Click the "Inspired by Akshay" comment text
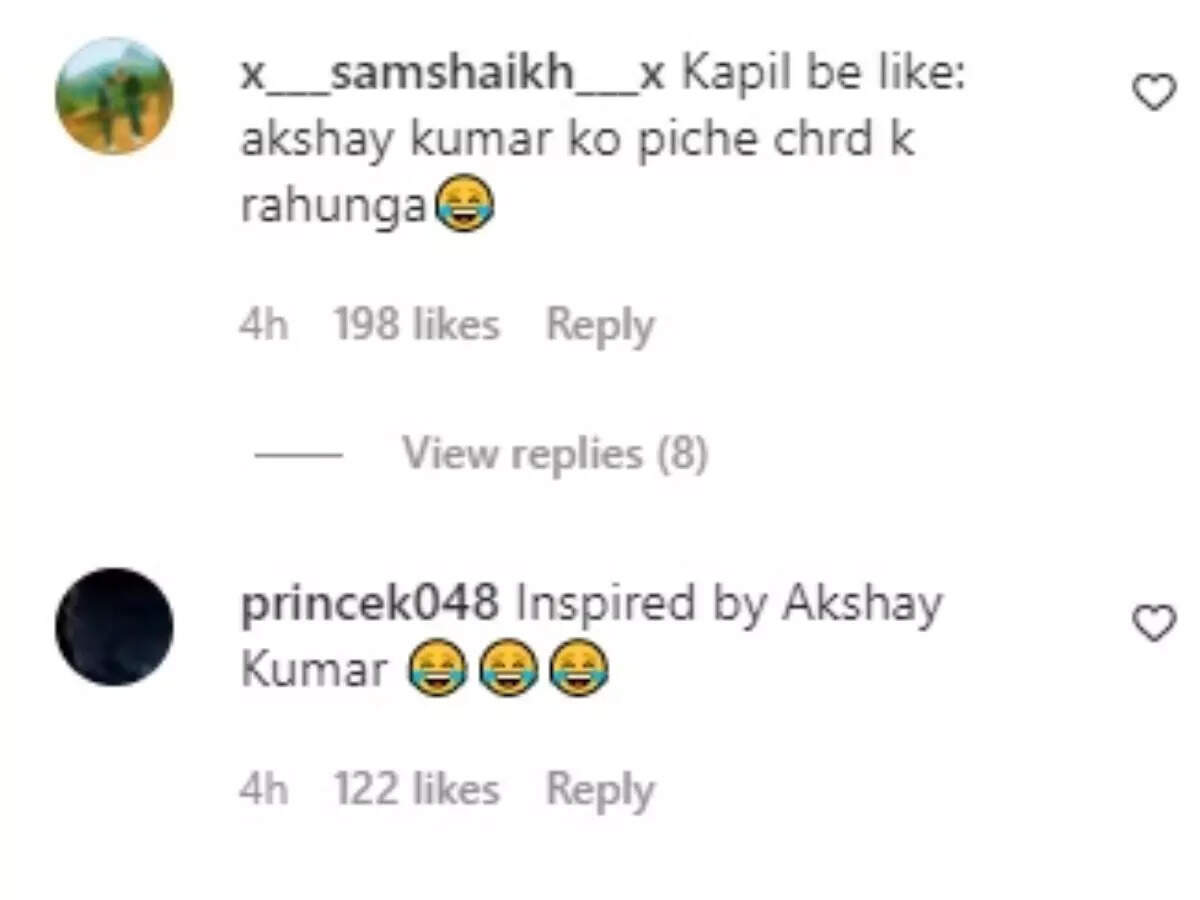Image resolution: width=1200 pixels, height=900 pixels. (728, 605)
